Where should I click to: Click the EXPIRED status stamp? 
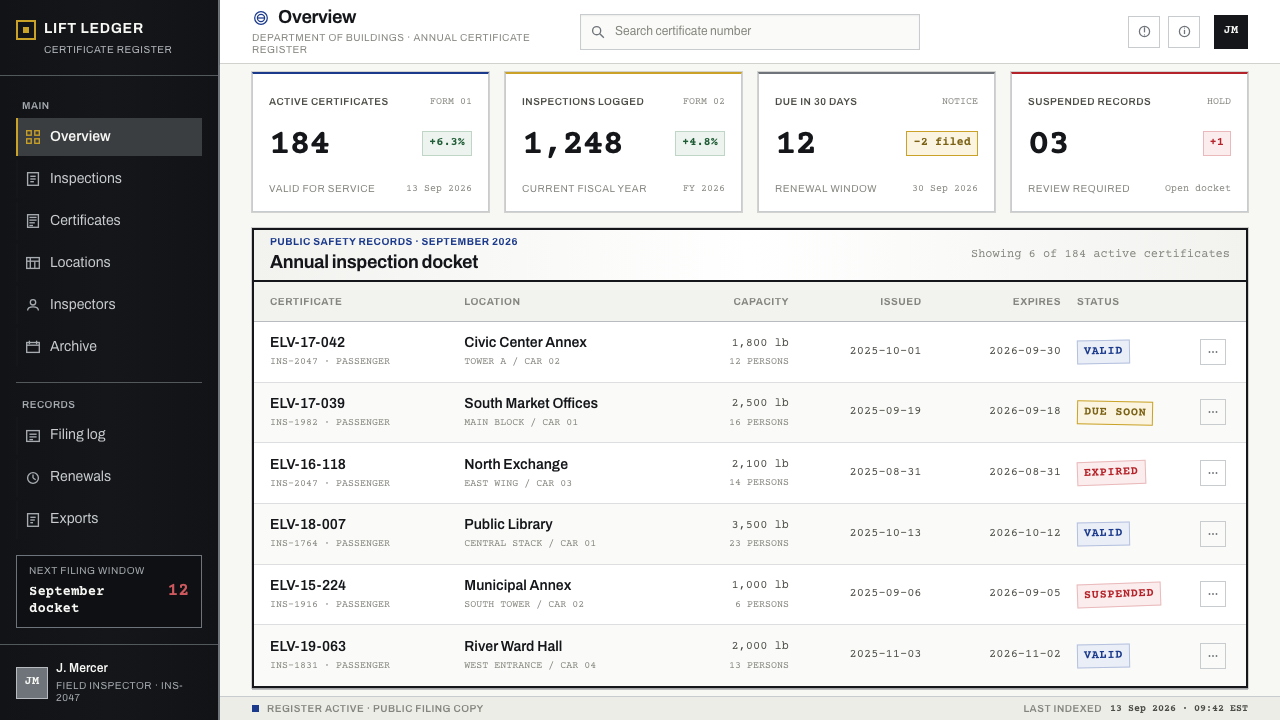click(x=1111, y=473)
